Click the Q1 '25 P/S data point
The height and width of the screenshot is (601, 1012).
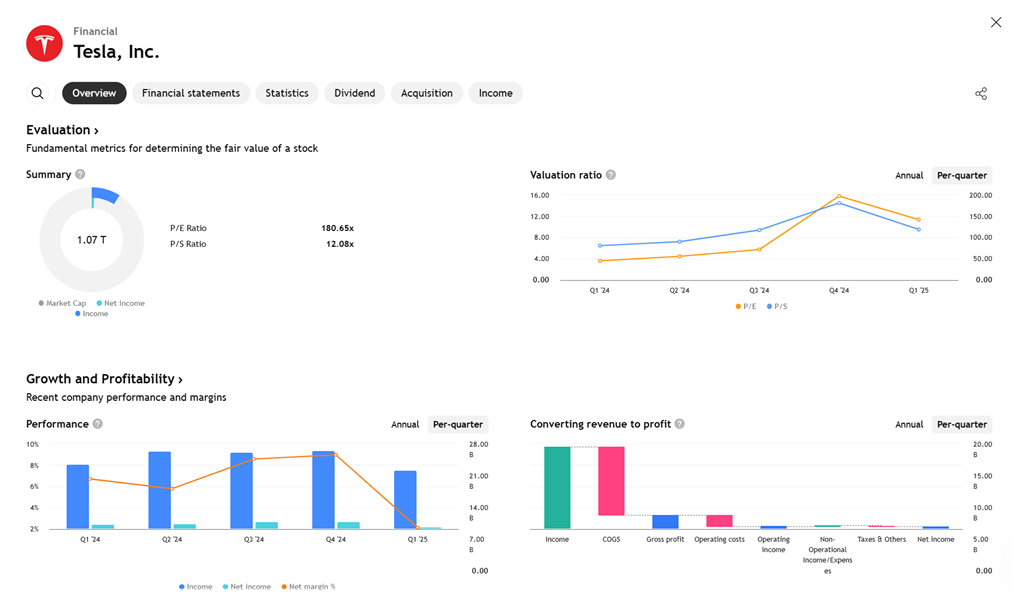(x=919, y=229)
